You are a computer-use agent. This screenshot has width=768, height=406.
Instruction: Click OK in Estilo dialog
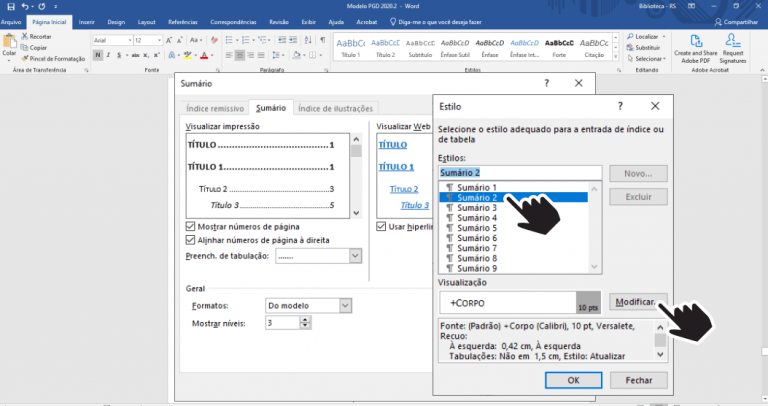pyautogui.click(x=574, y=380)
